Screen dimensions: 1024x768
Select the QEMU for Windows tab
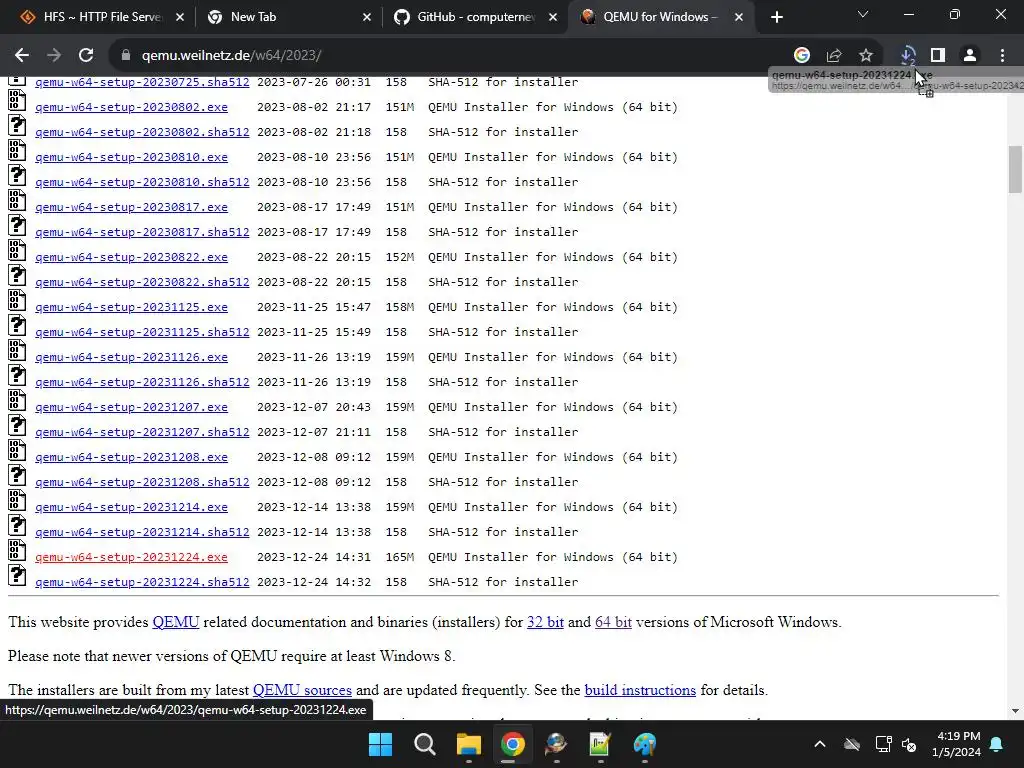click(x=663, y=17)
